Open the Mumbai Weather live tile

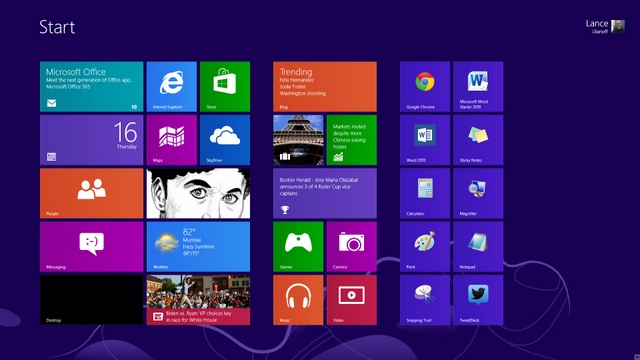(x=198, y=247)
